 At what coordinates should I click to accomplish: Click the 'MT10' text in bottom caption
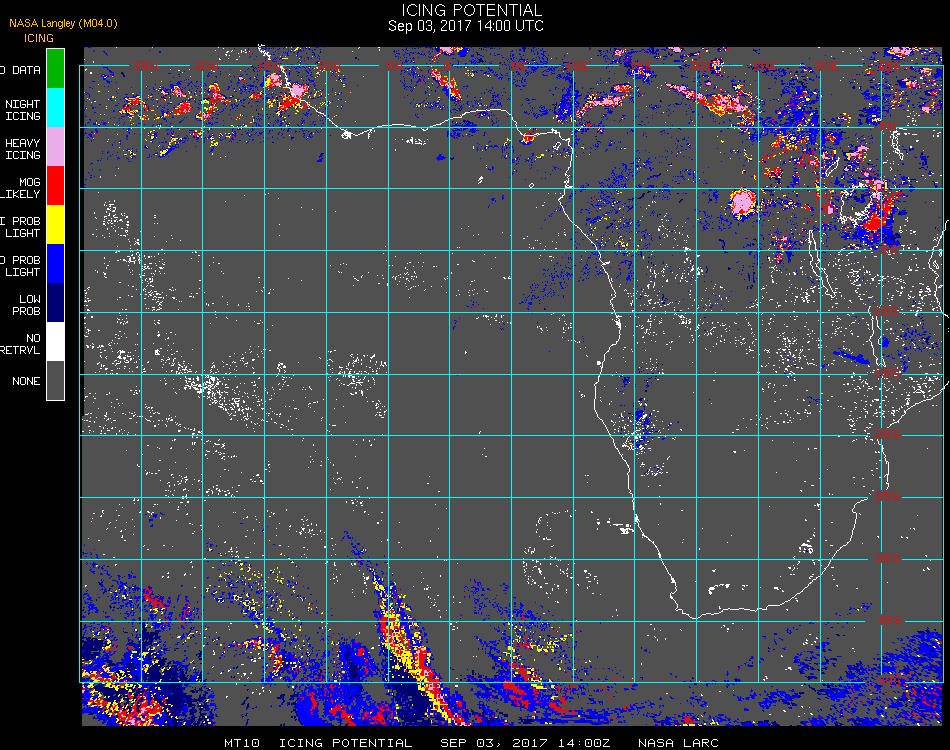pos(242,743)
